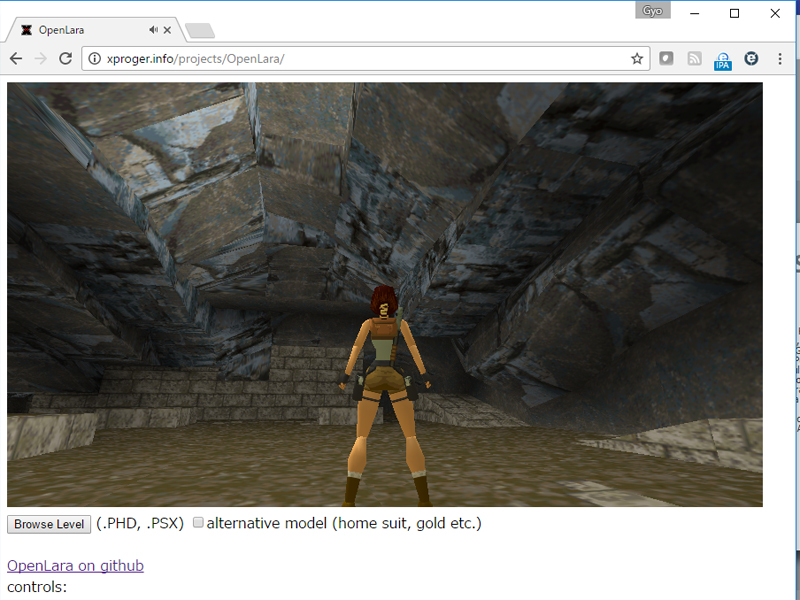This screenshot has height=600, width=800.
Task: Open a new tab
Action: [x=199, y=30]
